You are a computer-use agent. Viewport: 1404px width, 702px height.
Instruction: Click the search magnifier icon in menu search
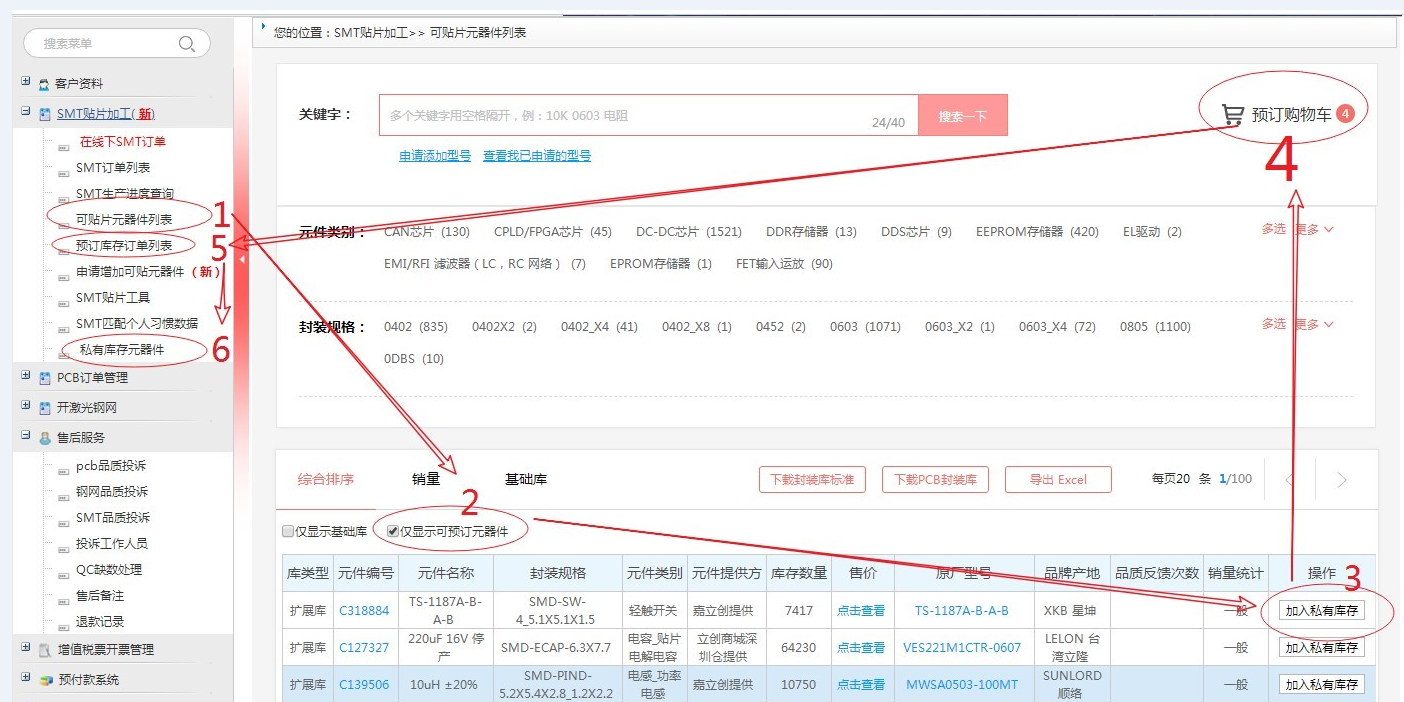click(x=186, y=43)
